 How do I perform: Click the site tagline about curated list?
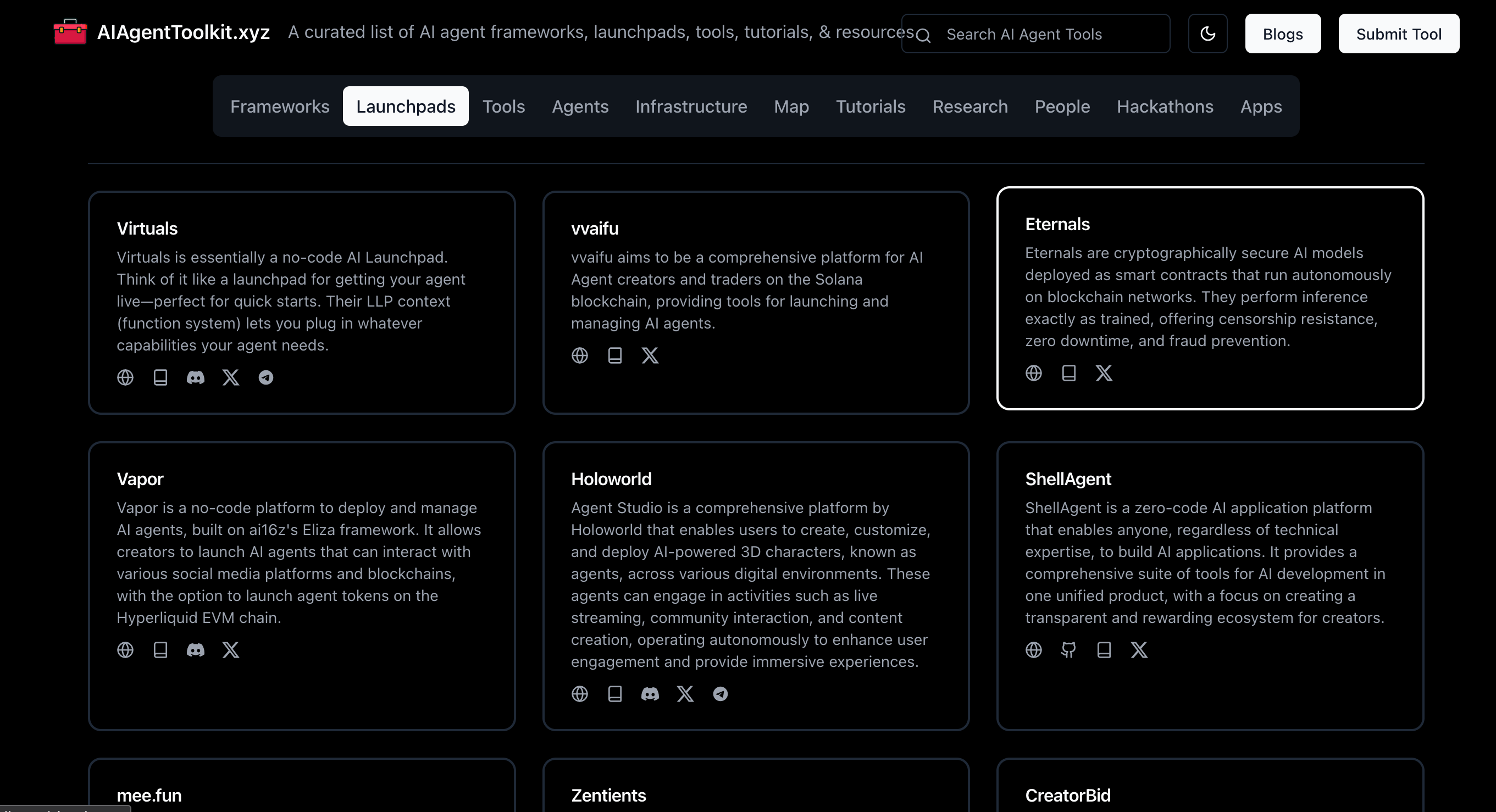(x=601, y=32)
